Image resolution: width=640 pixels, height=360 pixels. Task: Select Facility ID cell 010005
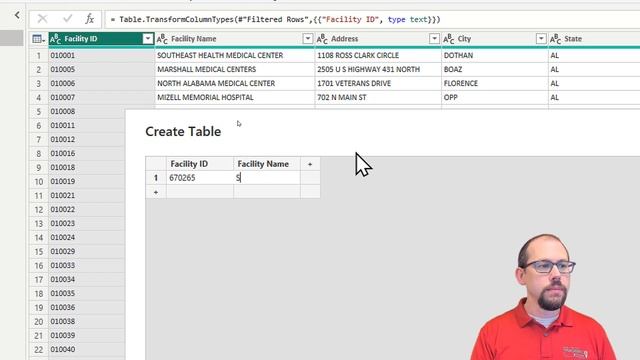[101, 69]
